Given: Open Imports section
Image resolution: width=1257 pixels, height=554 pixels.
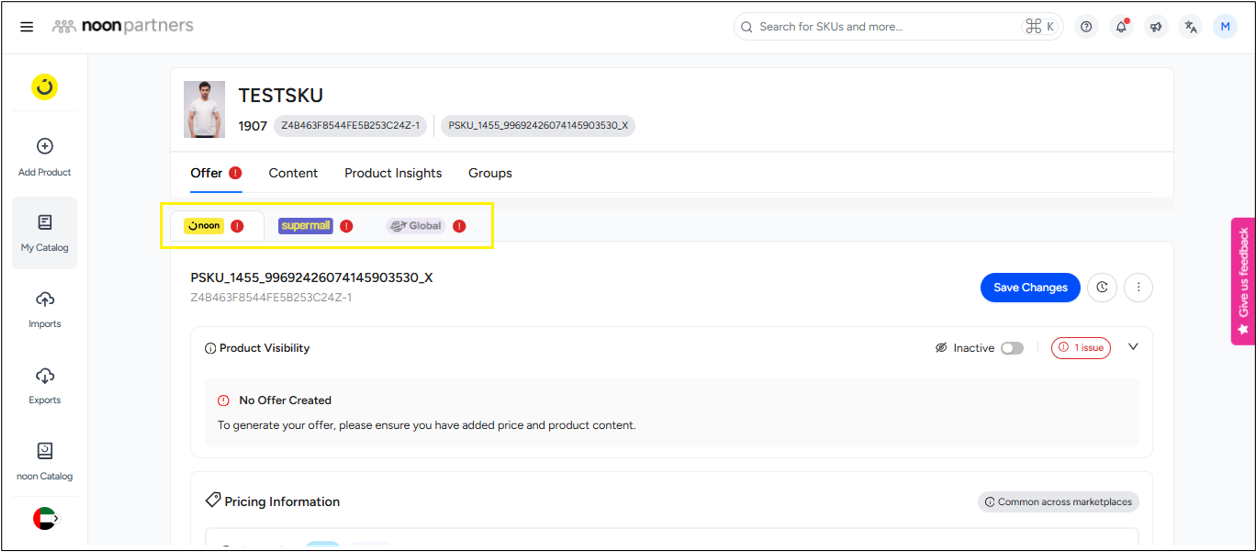Looking at the screenshot, I should (x=44, y=309).
